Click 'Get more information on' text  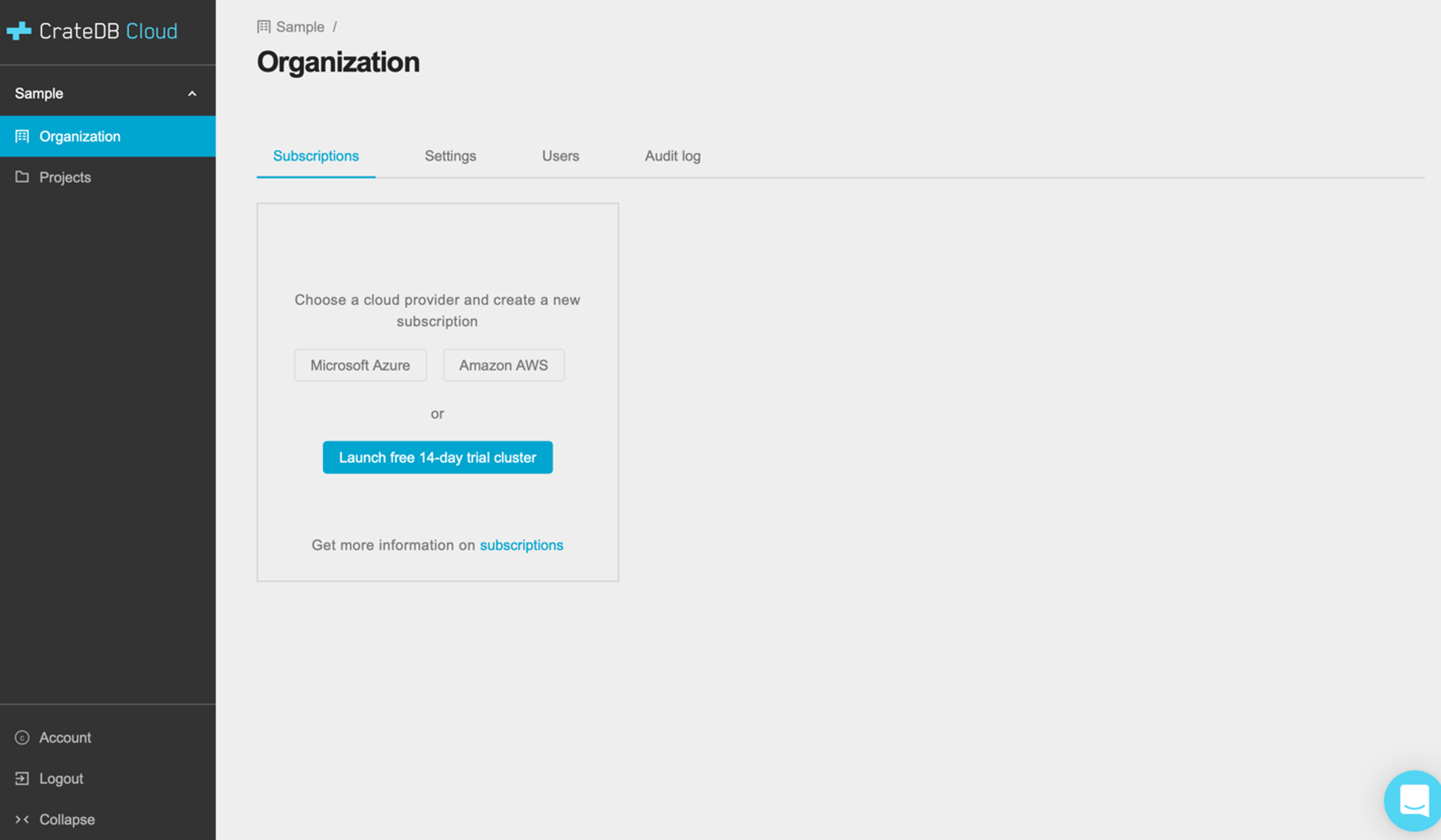point(393,545)
